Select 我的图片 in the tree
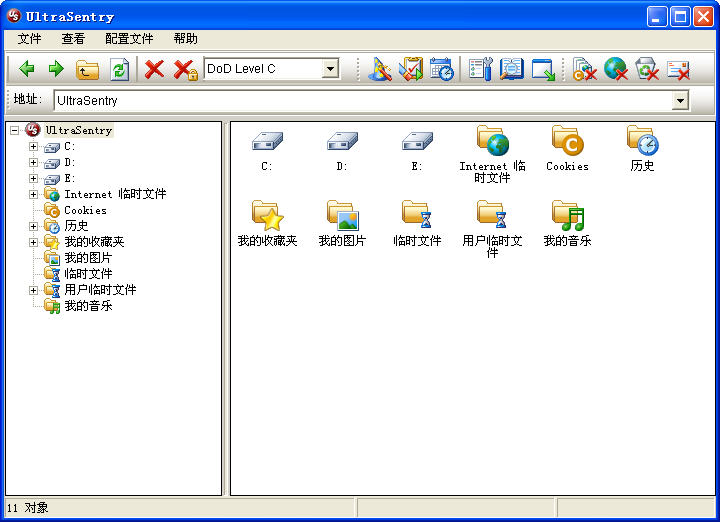720x522 pixels. click(x=88, y=258)
